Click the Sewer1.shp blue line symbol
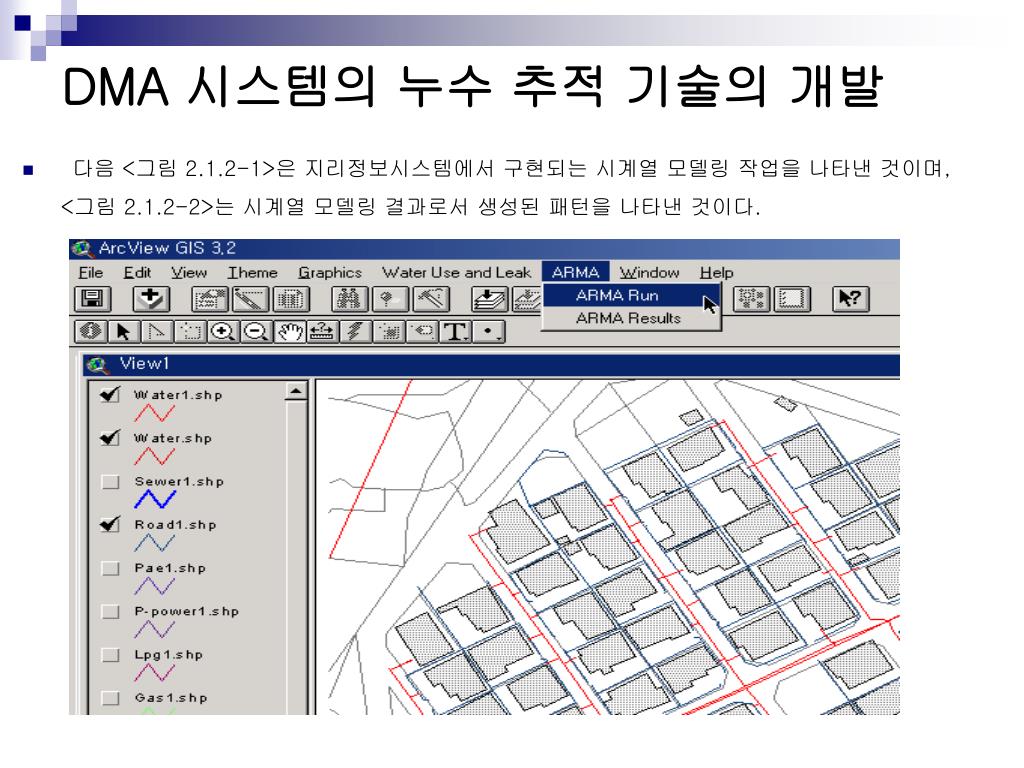Screen dimensions: 1024x768 pyautogui.click(x=155, y=500)
